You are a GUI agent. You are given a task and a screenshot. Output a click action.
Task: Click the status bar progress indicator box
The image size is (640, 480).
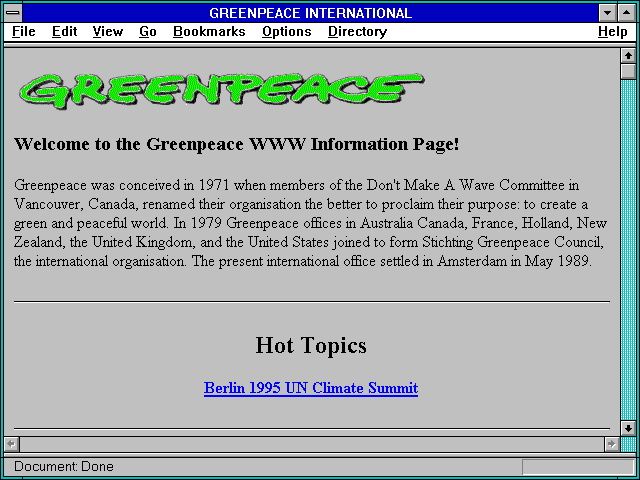coord(578,467)
